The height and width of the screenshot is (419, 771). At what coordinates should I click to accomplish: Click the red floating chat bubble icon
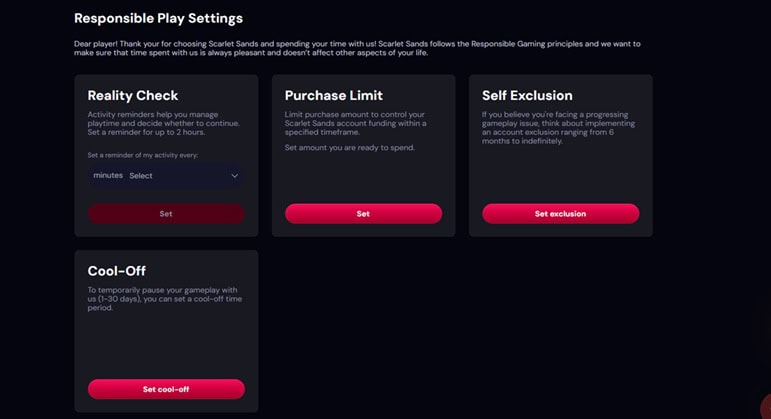[765, 408]
